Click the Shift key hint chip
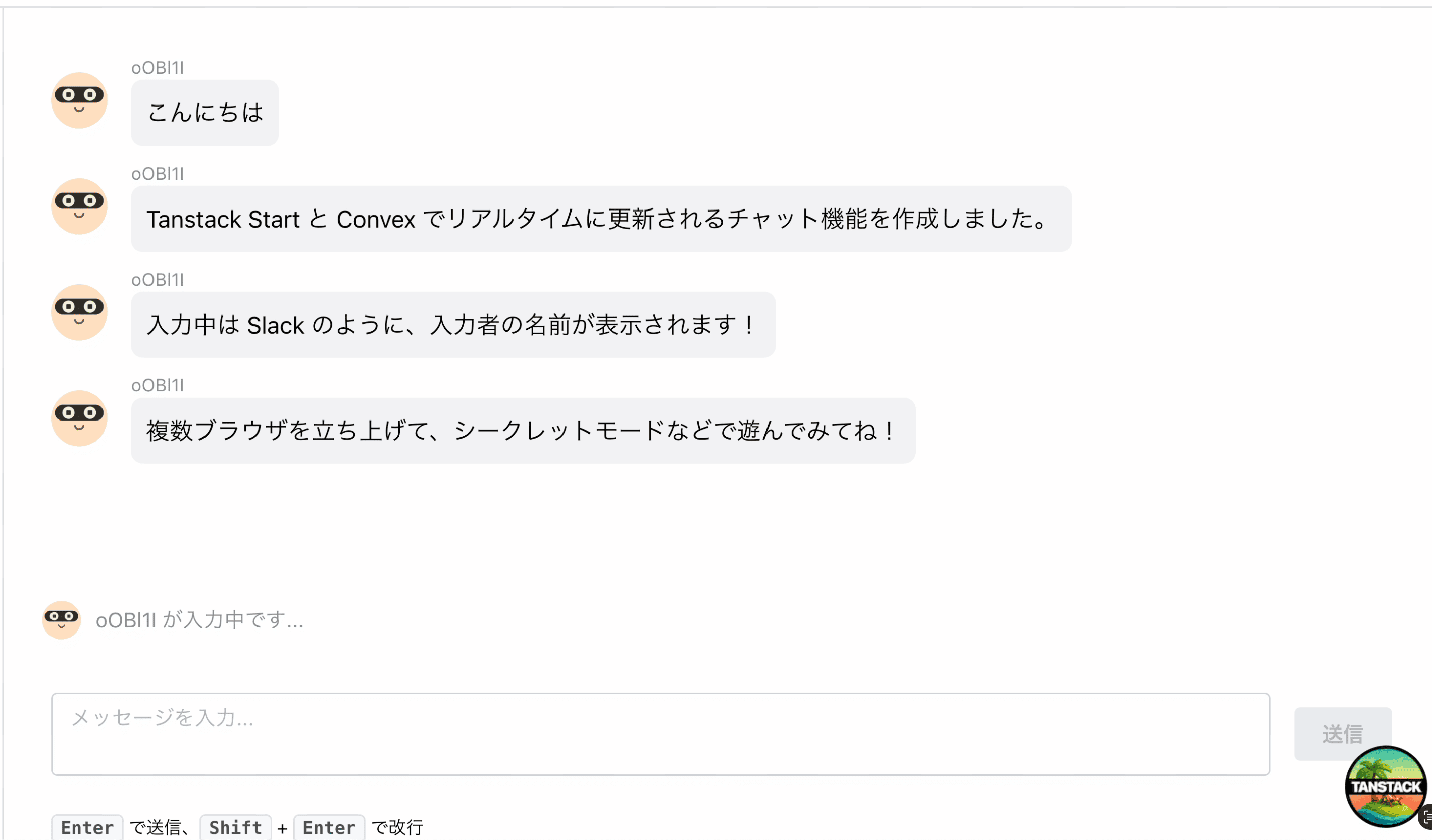The height and width of the screenshot is (840, 1432). click(235, 827)
